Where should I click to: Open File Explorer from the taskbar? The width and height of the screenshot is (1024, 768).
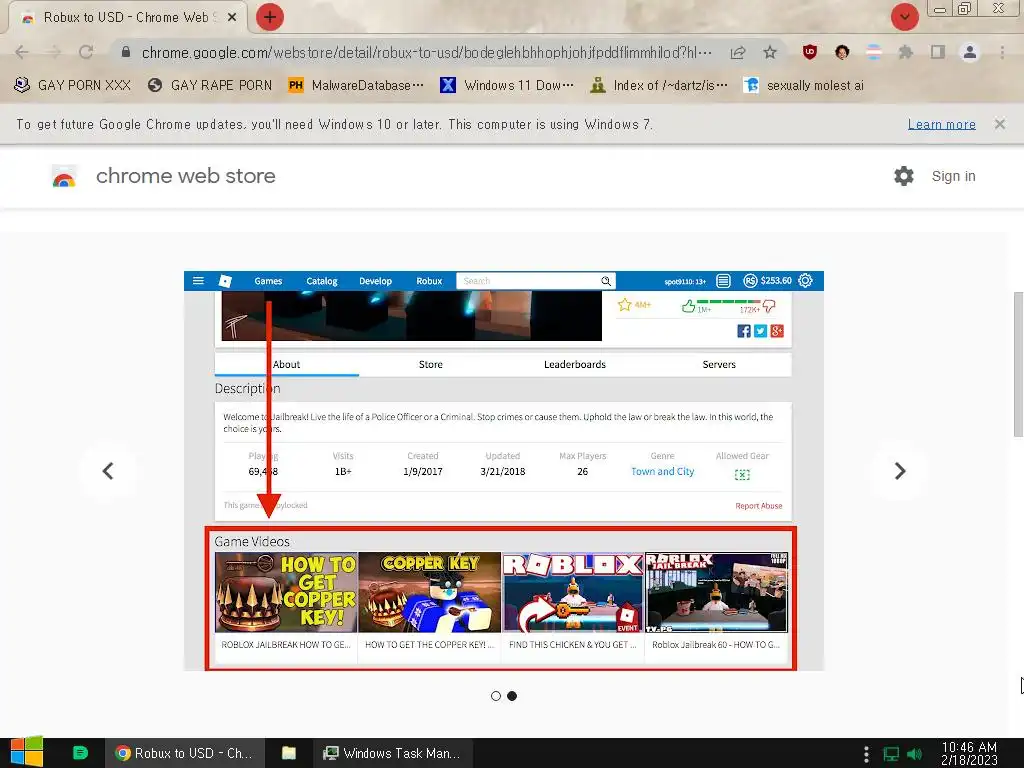(289, 753)
